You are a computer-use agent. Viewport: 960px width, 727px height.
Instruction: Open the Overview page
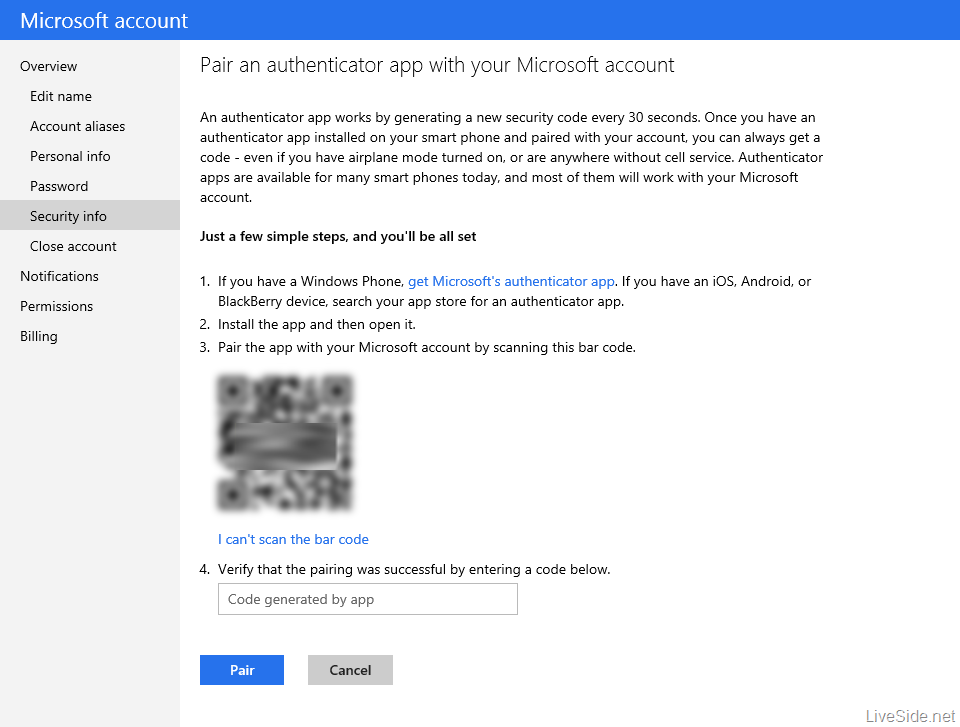click(x=48, y=66)
